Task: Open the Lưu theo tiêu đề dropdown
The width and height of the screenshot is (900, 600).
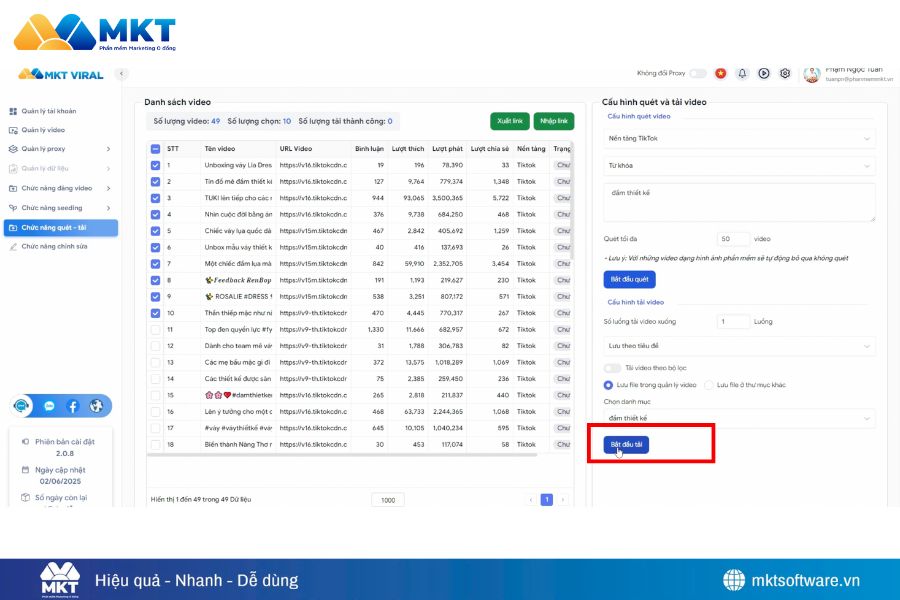Action: coord(739,346)
